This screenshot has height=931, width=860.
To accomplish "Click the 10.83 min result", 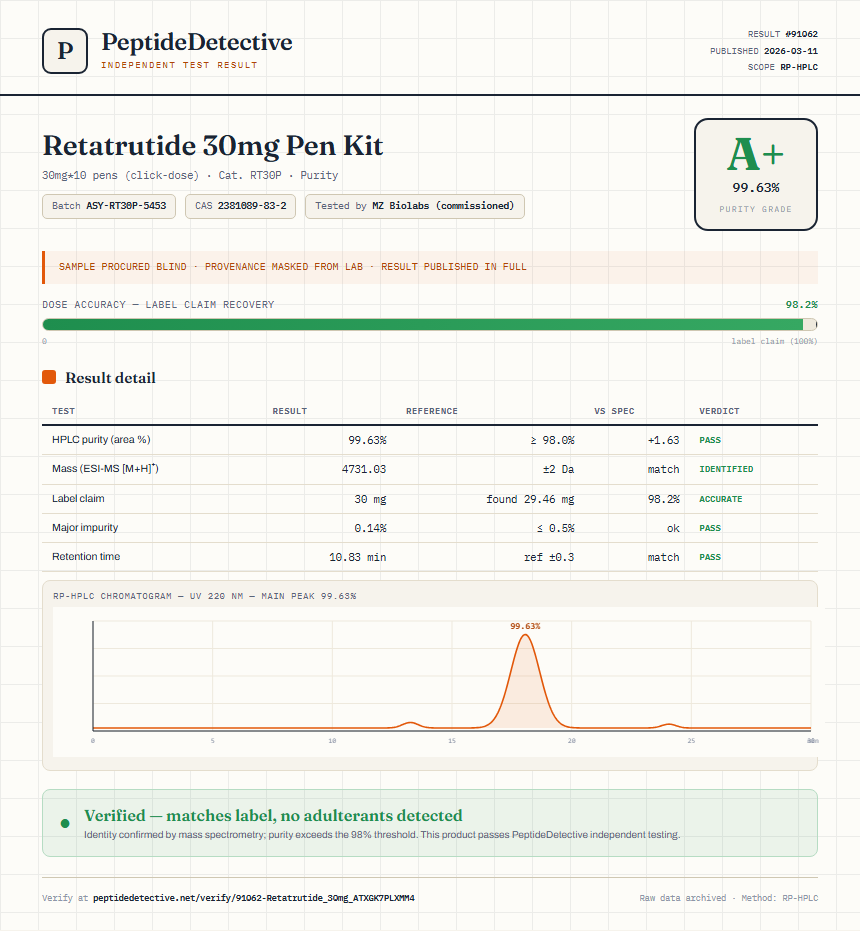I will click(358, 557).
